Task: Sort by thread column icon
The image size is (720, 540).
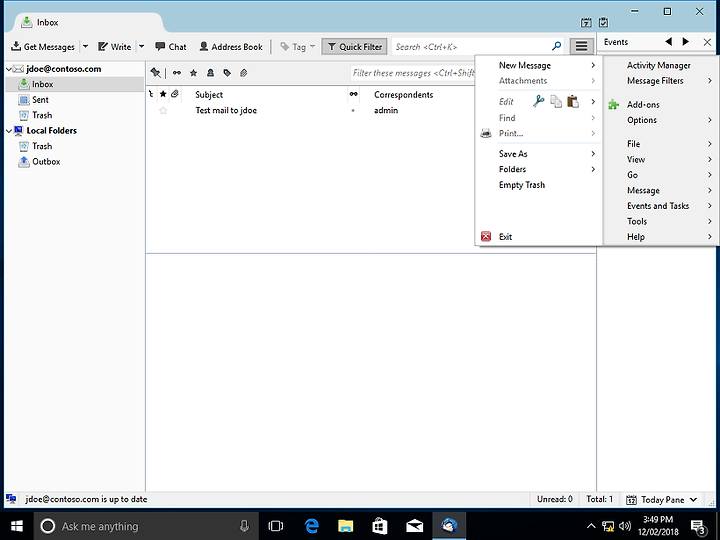Action: [151, 94]
